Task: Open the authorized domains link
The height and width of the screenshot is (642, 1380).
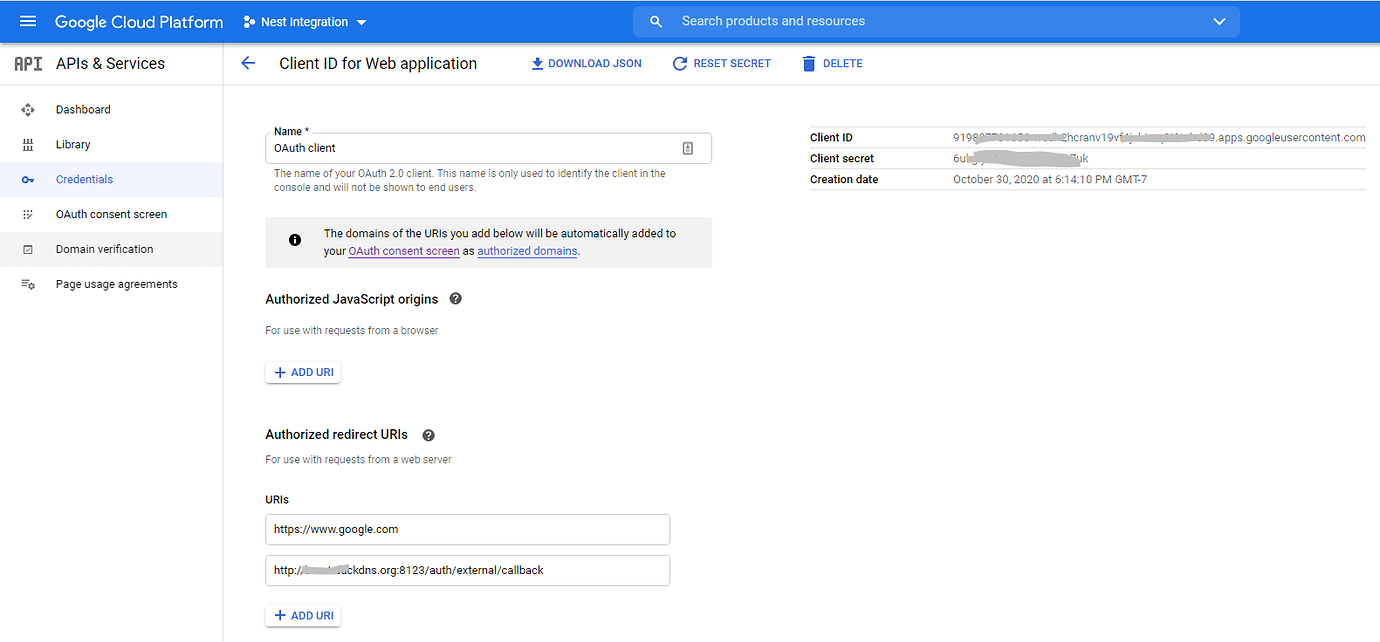Action: [526, 251]
